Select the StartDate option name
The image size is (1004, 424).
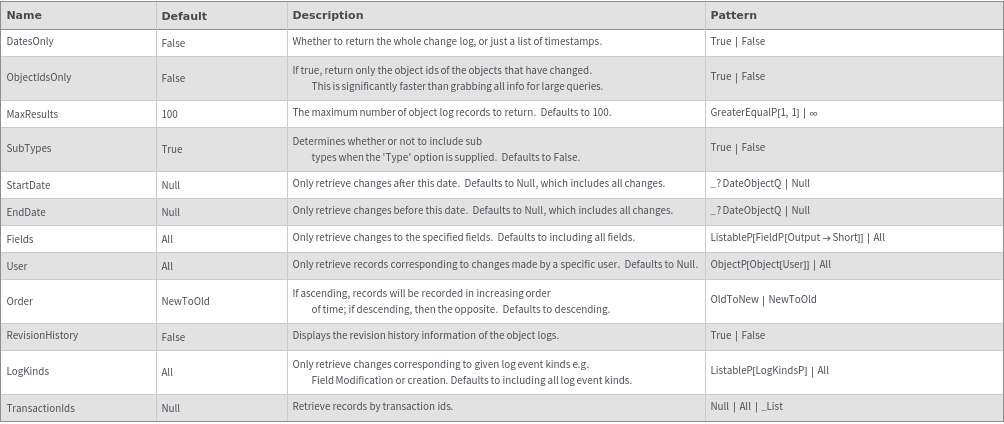click(x=29, y=185)
